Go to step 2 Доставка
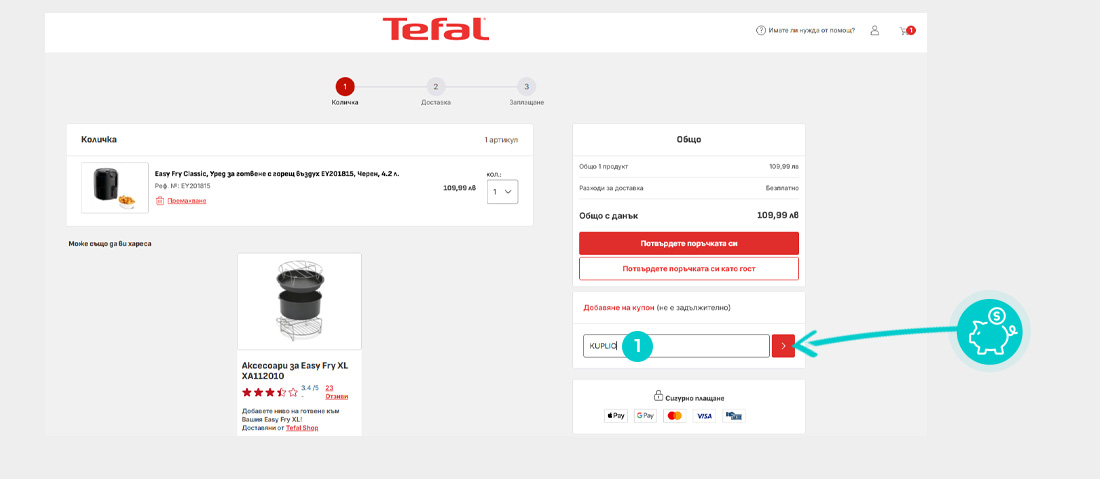Viewport: 1100px width, 479px height. 436,87
